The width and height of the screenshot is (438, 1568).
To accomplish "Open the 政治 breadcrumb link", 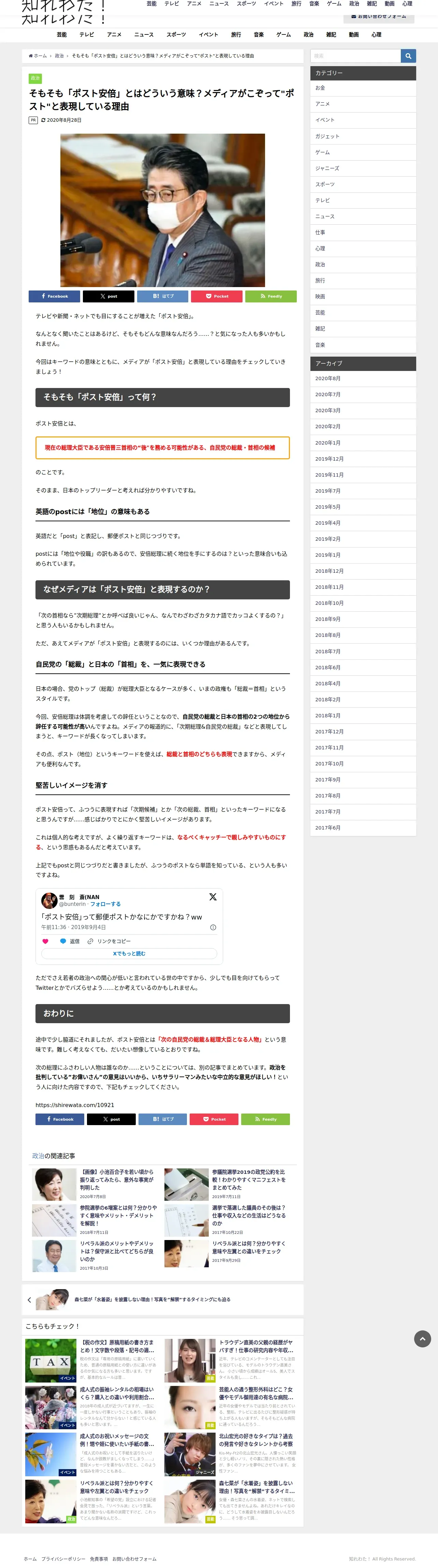I will 59,56.
